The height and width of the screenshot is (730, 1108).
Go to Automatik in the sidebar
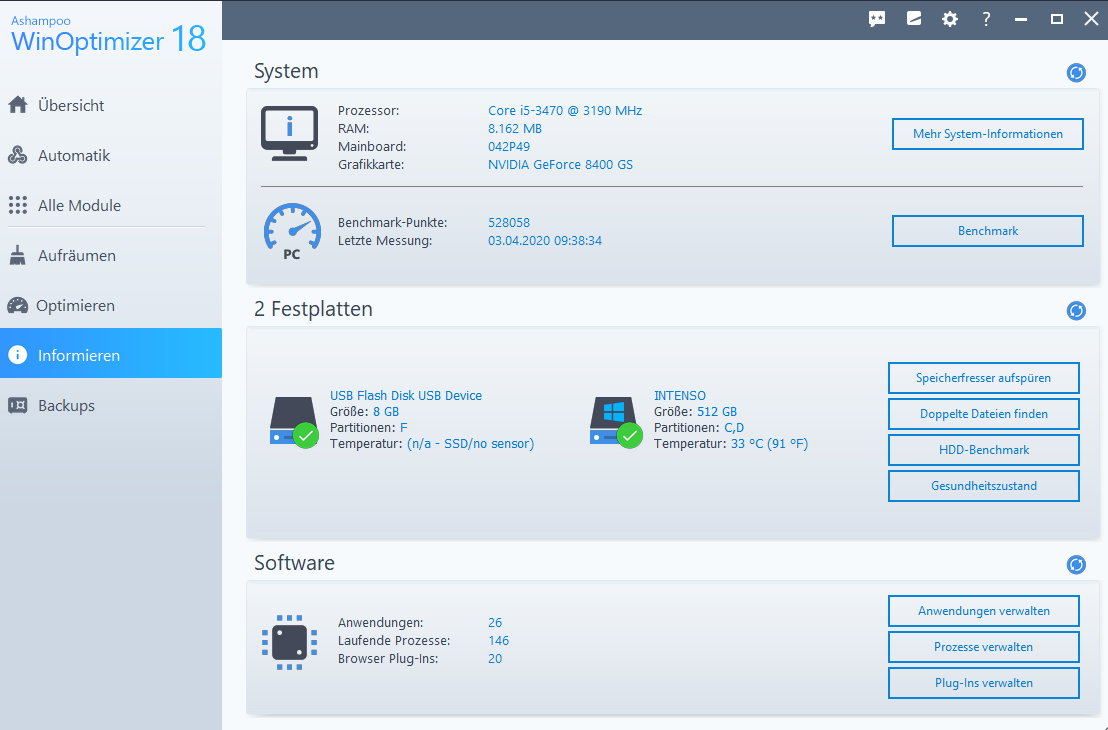[x=73, y=155]
